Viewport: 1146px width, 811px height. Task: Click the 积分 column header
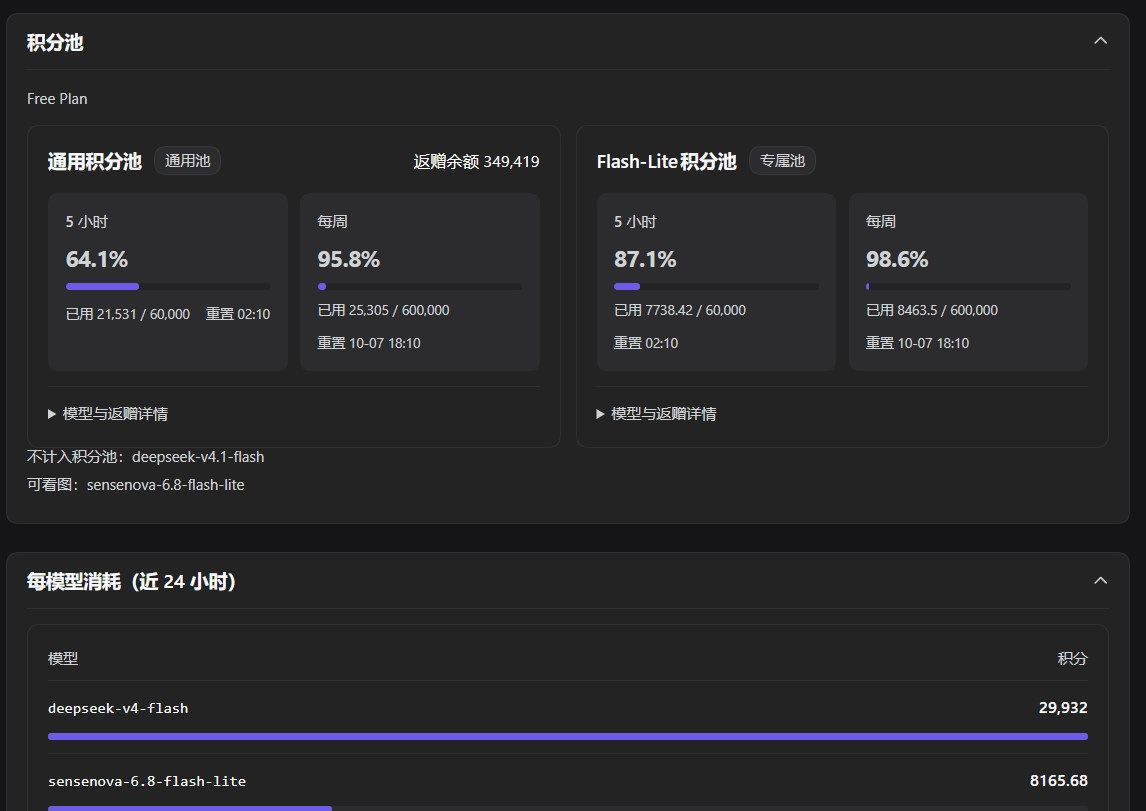click(x=1072, y=658)
